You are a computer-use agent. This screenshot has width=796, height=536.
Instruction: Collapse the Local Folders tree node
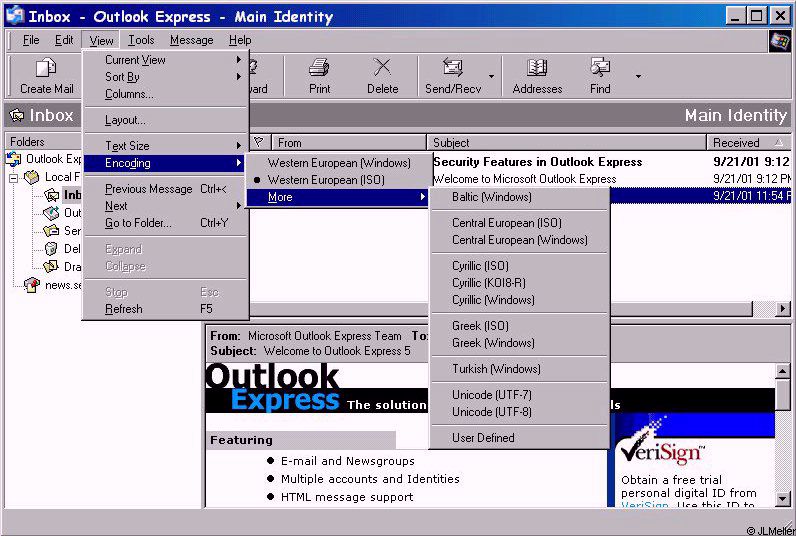[14, 178]
